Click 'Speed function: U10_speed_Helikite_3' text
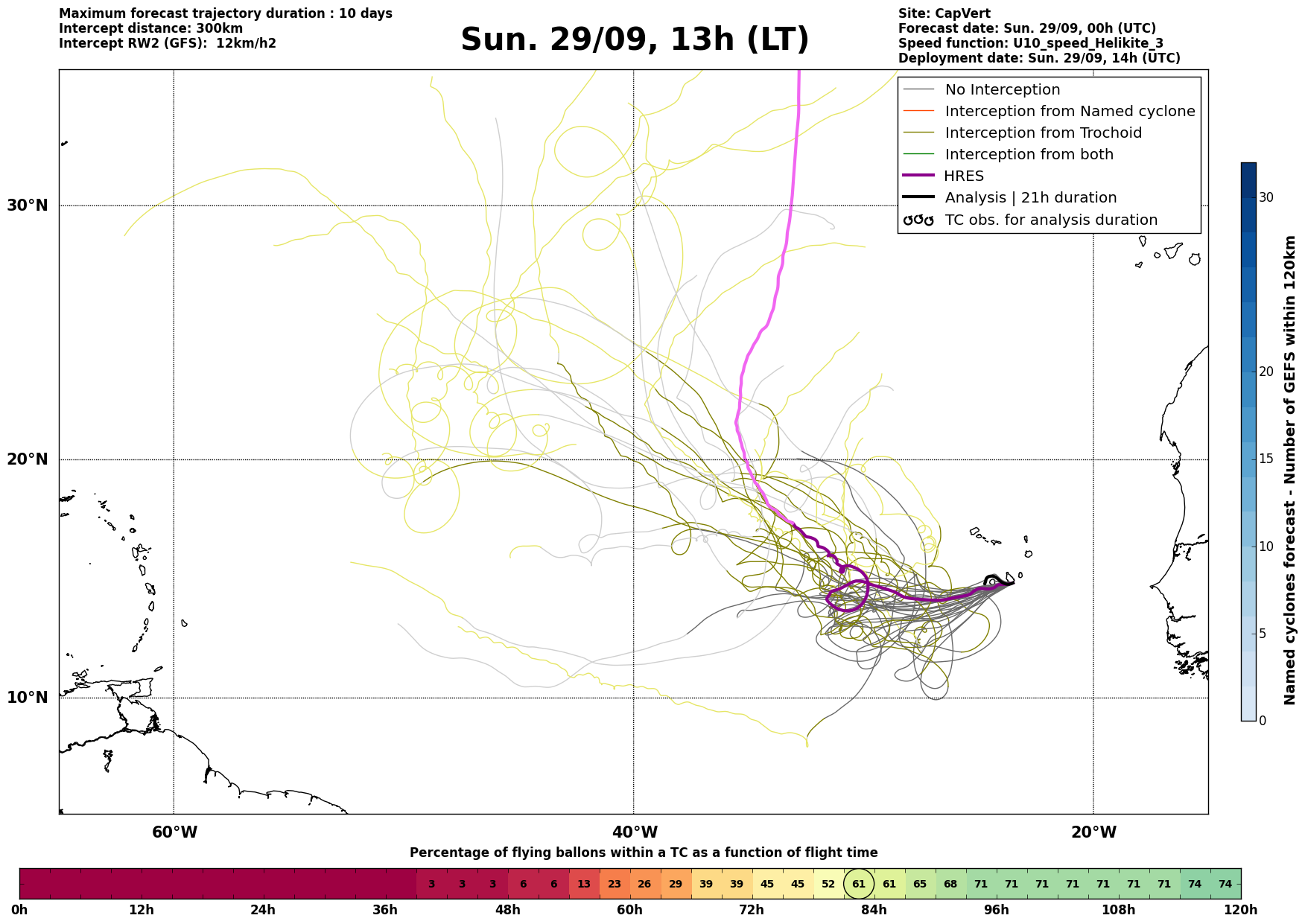Viewport: 1305px width, 924px height. (1031, 43)
